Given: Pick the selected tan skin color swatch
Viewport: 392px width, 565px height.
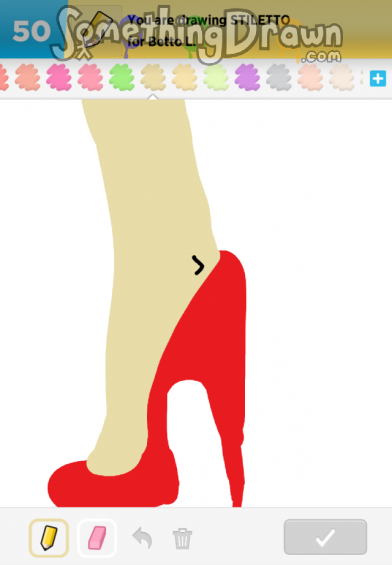Looking at the screenshot, I should click(153, 77).
